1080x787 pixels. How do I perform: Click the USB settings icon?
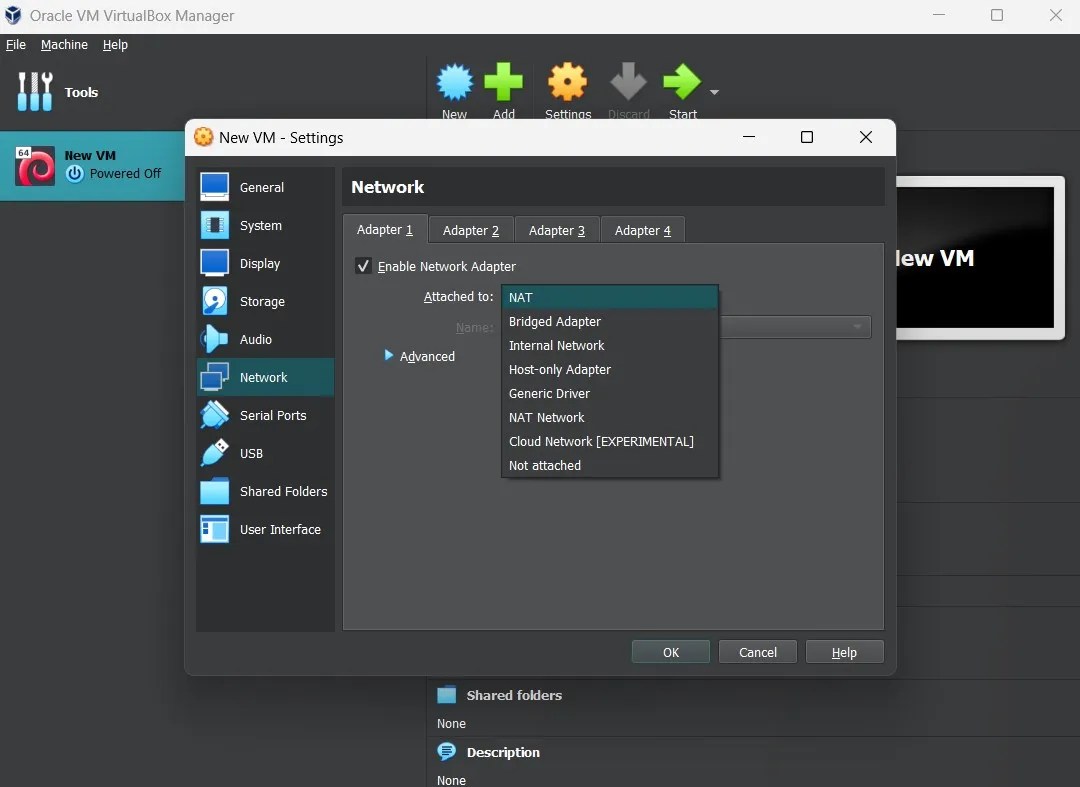tap(214, 453)
